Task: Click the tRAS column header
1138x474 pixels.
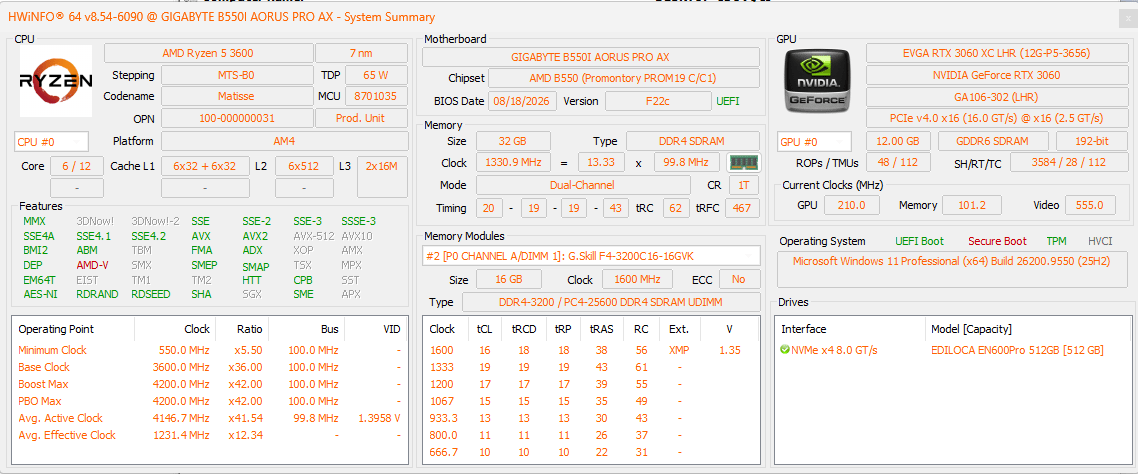Action: coord(602,329)
